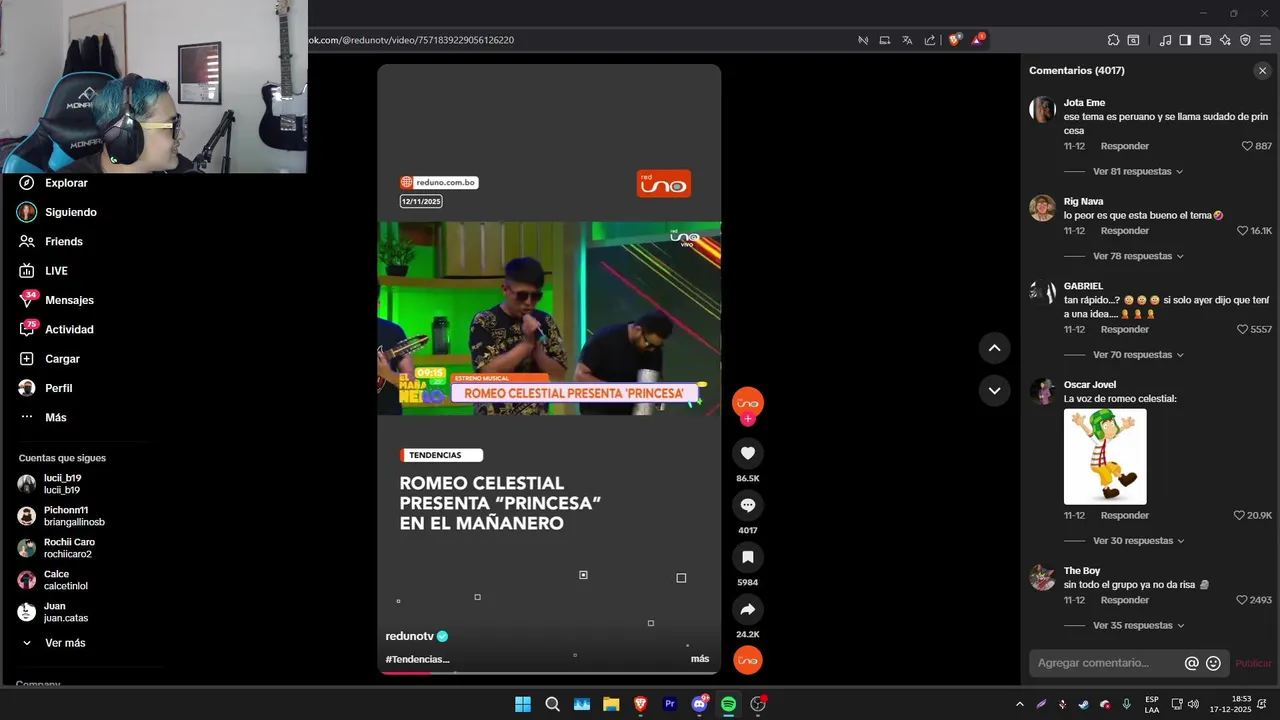1280x720 pixels.
Task: Expand Ver 78 respuestas
Action: point(1138,257)
